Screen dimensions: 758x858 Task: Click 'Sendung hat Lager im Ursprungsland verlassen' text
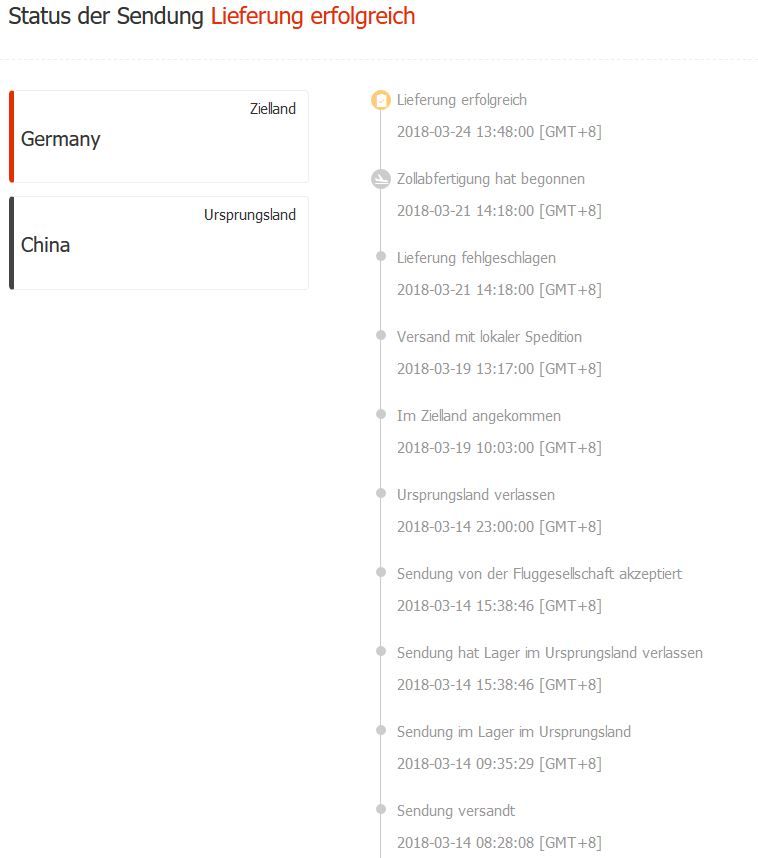(x=549, y=653)
